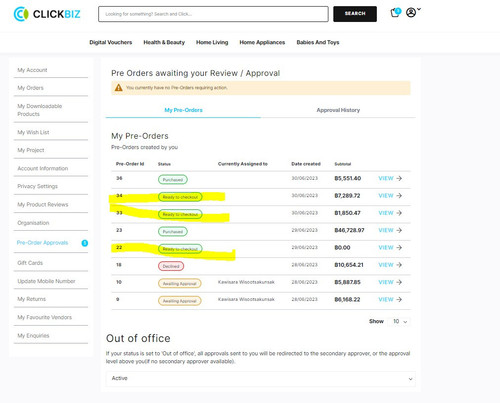Click Ready to checkout badge for order 34

pos(180,197)
